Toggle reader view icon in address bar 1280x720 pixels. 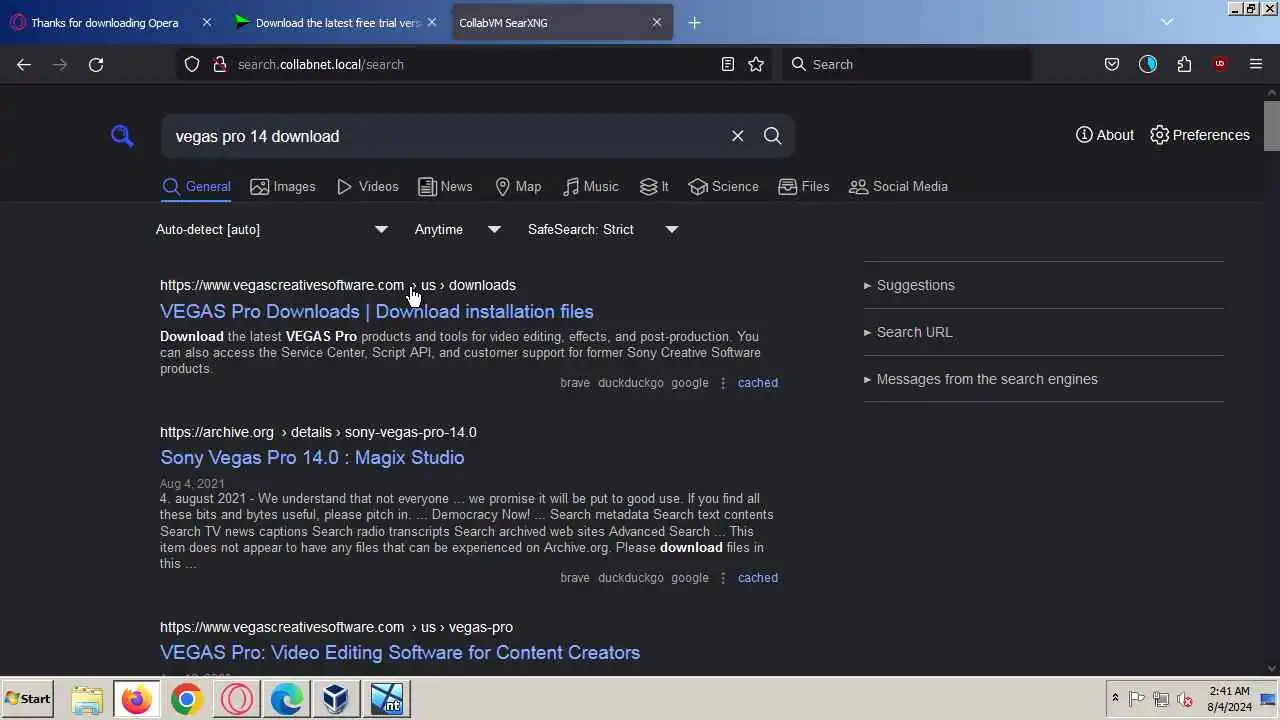tap(728, 64)
